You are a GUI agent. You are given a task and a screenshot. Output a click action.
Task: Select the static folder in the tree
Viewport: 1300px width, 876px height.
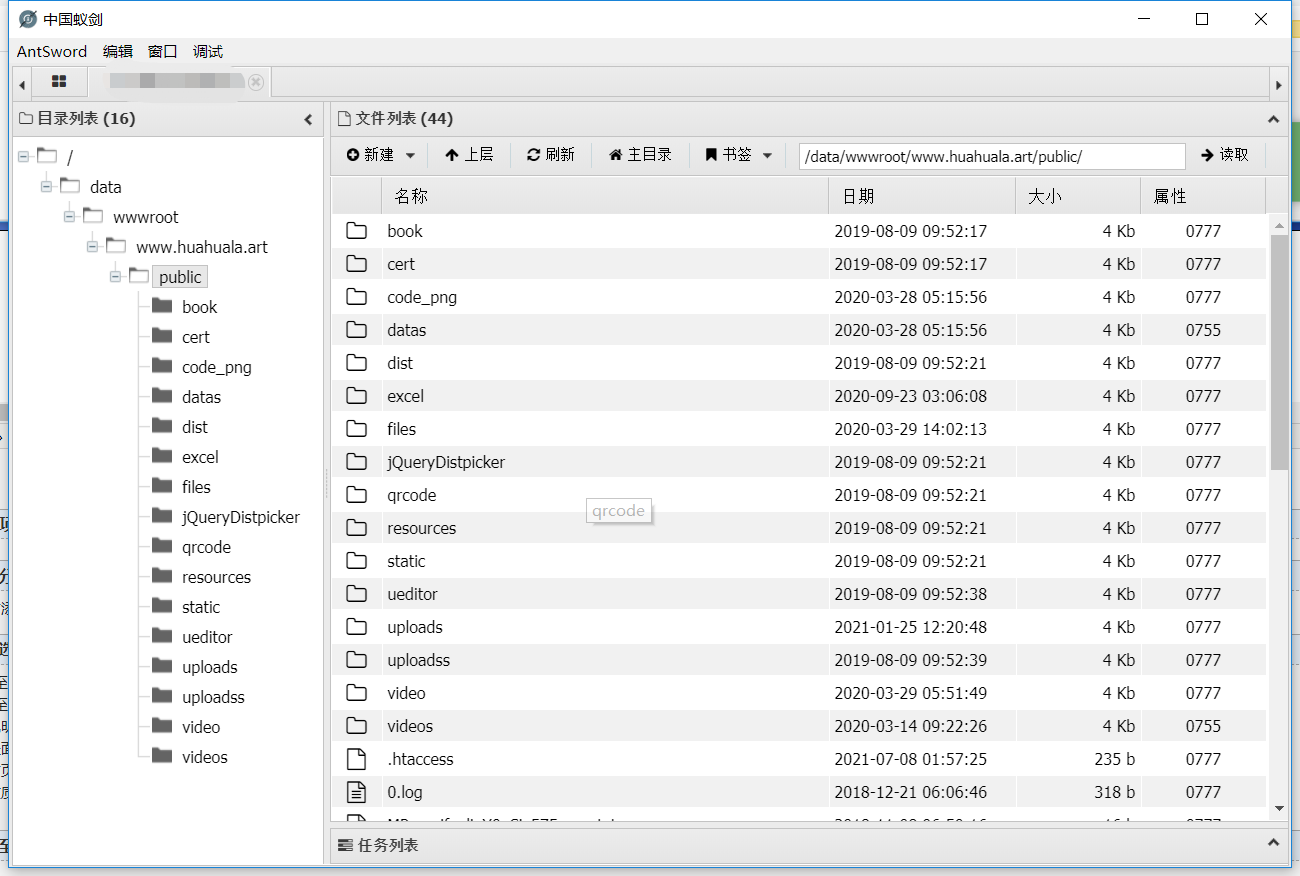point(201,607)
